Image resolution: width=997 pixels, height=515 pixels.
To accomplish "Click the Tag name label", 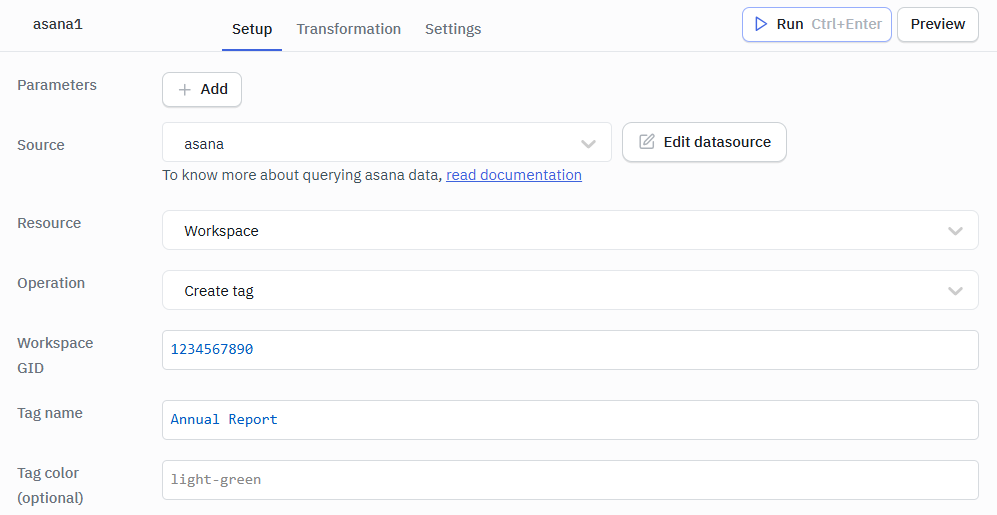I will 50,413.
